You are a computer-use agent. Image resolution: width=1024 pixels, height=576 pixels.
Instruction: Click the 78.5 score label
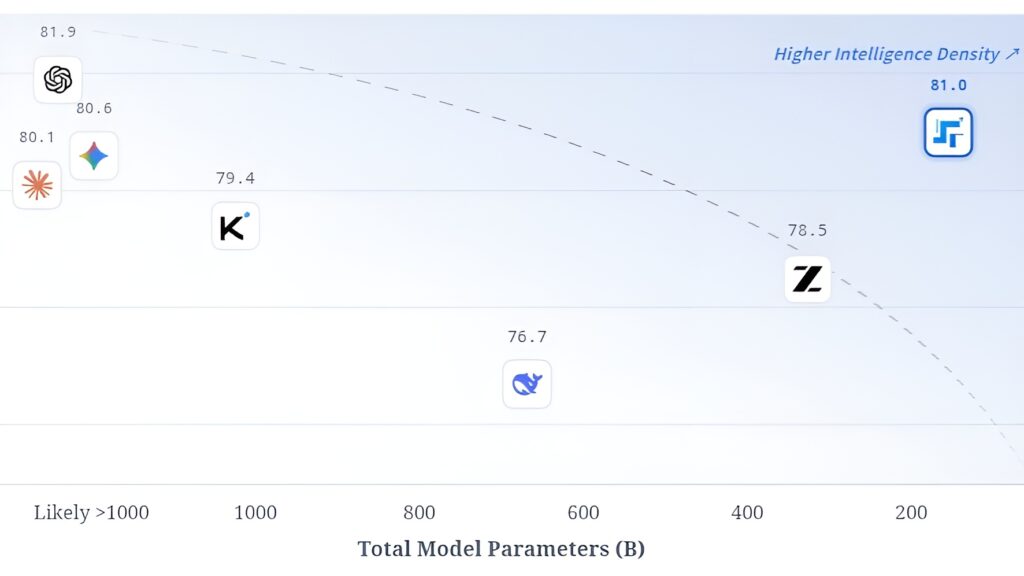click(807, 230)
